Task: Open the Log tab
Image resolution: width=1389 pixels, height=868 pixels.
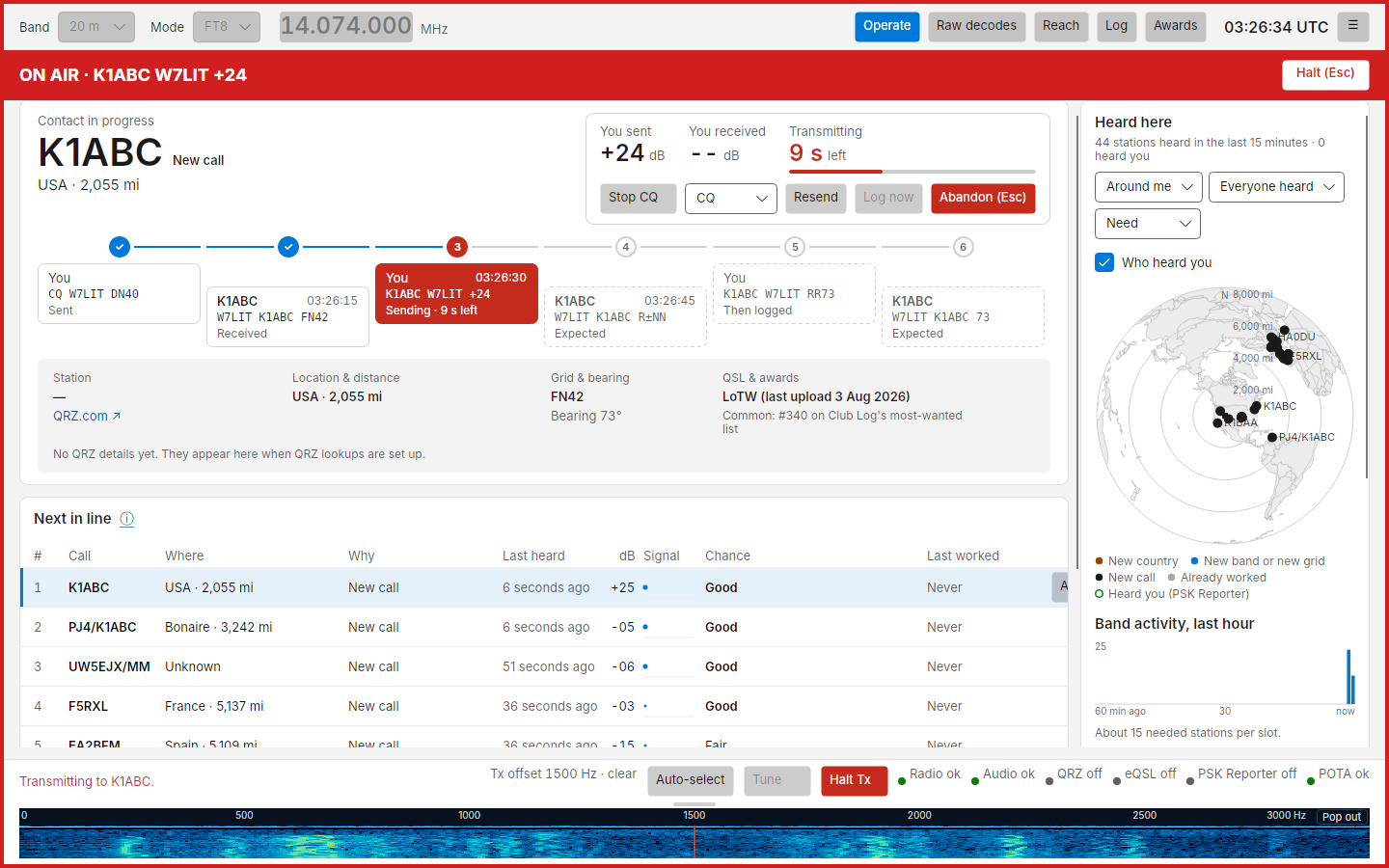Action: point(1116,26)
